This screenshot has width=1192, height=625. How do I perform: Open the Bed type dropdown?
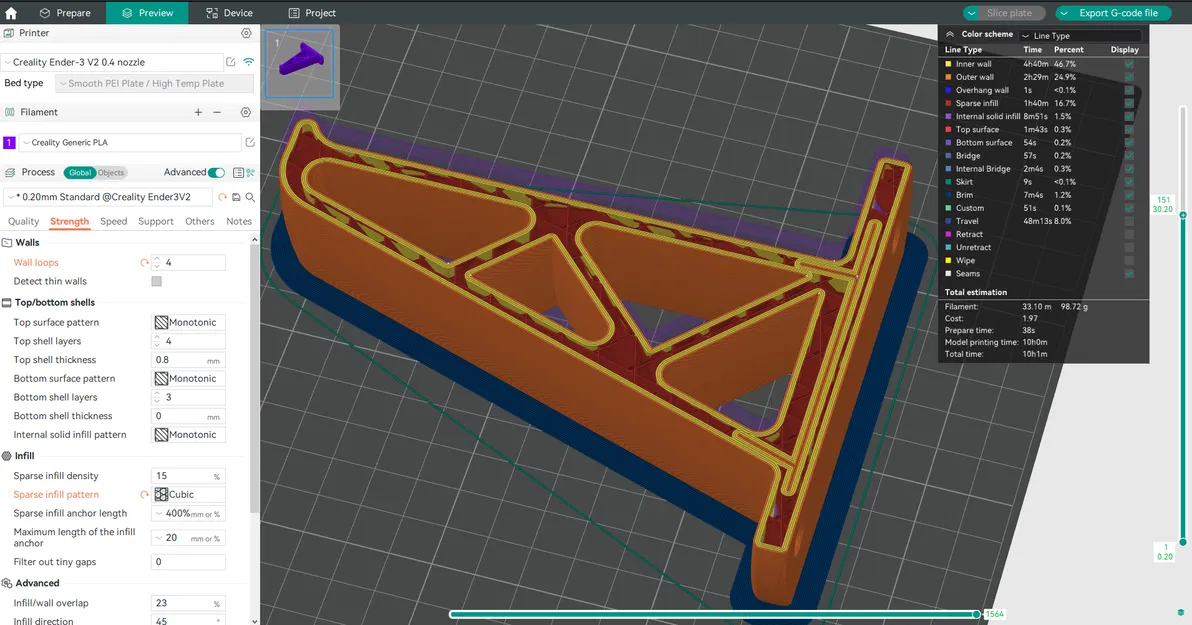155,84
